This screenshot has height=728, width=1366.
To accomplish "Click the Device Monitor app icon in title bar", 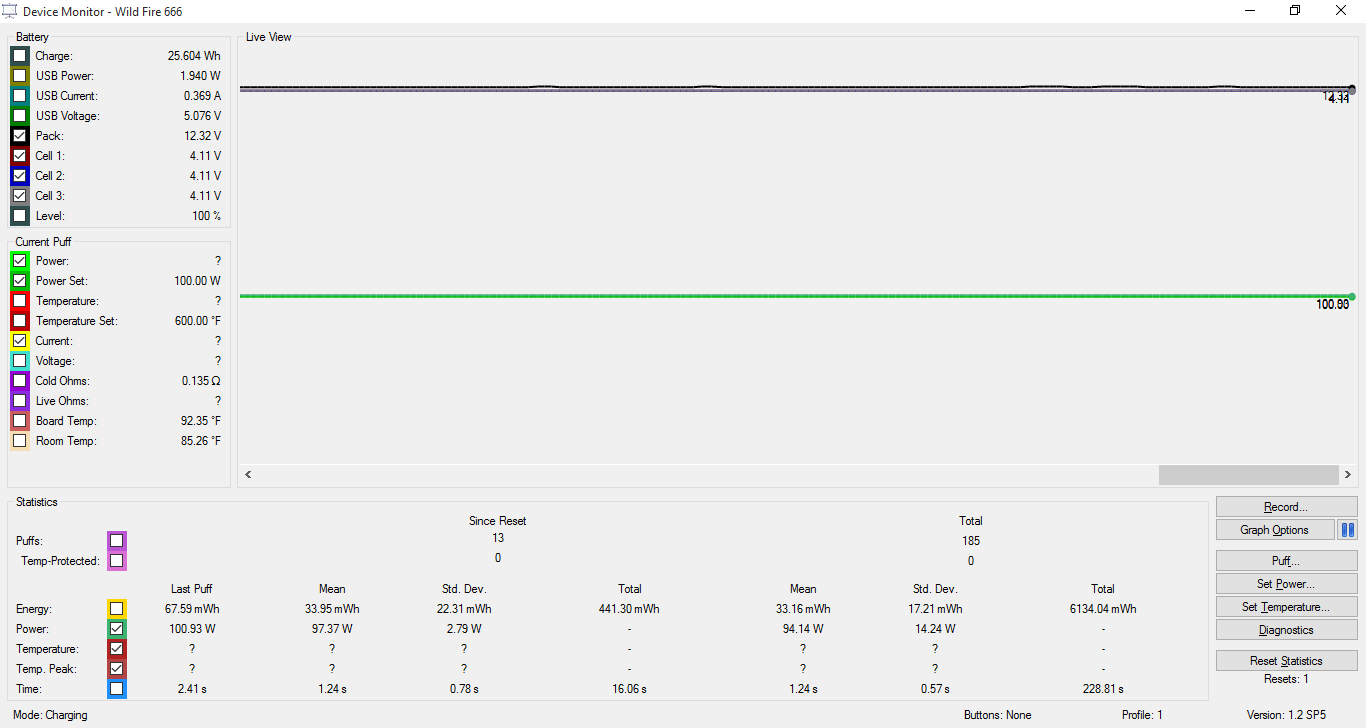I will (x=10, y=11).
